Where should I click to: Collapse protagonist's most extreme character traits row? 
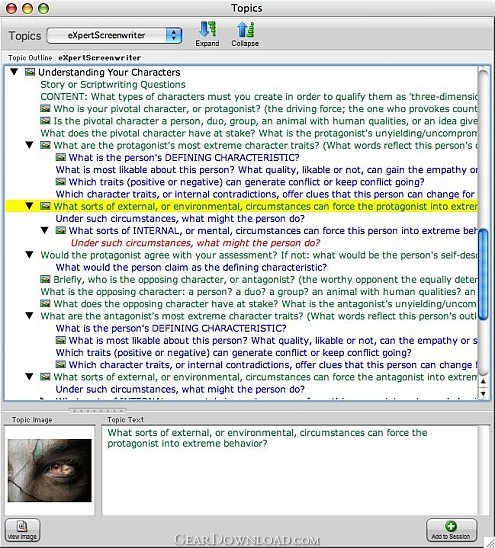tap(30, 145)
